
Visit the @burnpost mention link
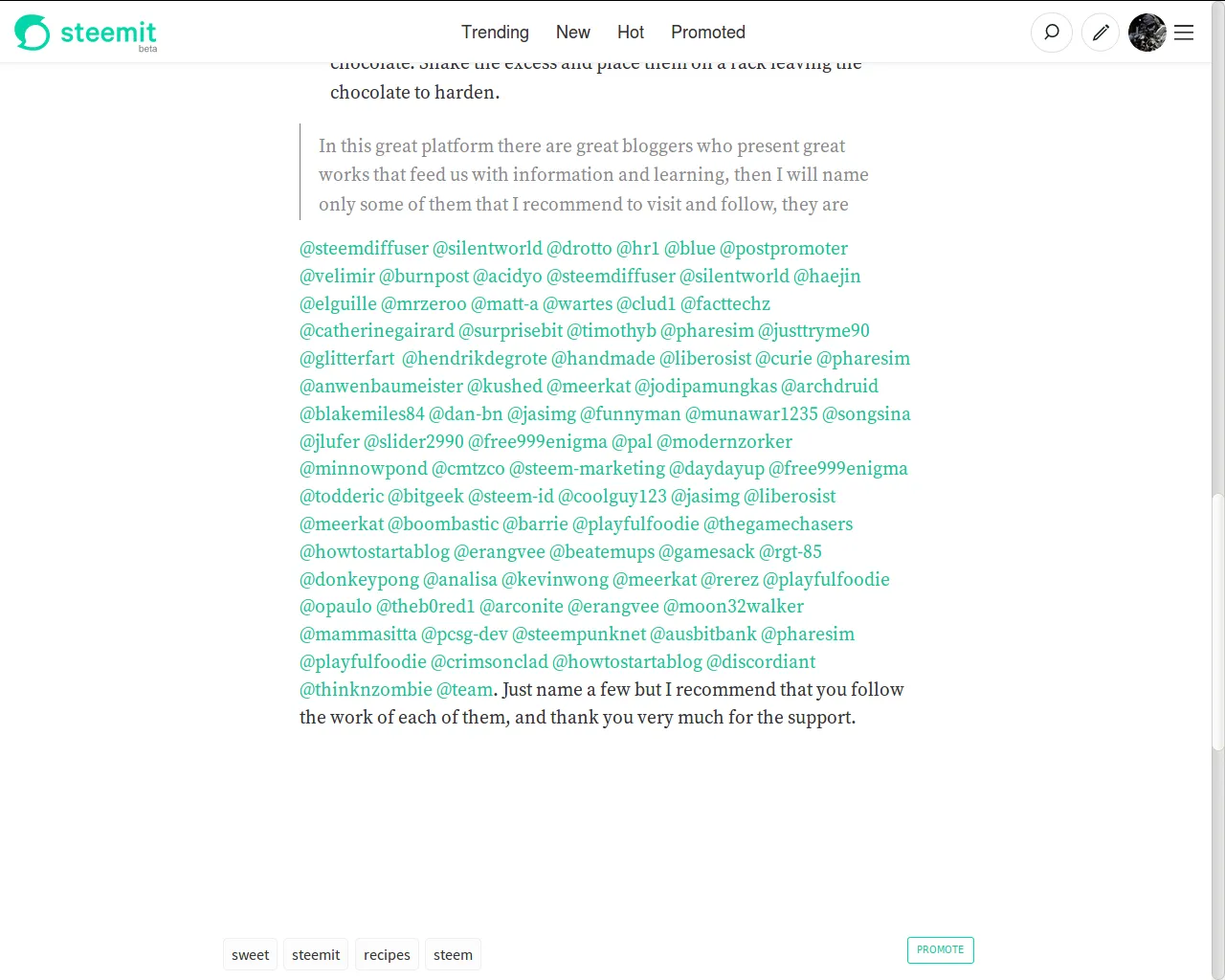[x=424, y=277]
